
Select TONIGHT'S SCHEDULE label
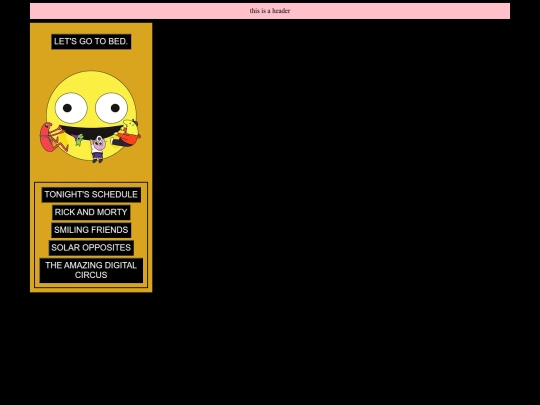click(x=91, y=195)
